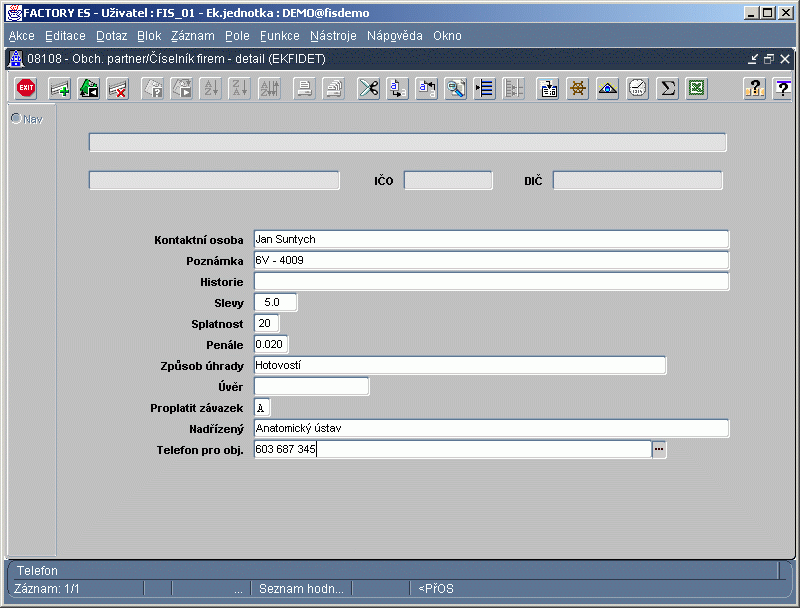800x608 pixels.
Task: Click the Způsob úhrady field with Hotovostí
Action: [x=460, y=365]
